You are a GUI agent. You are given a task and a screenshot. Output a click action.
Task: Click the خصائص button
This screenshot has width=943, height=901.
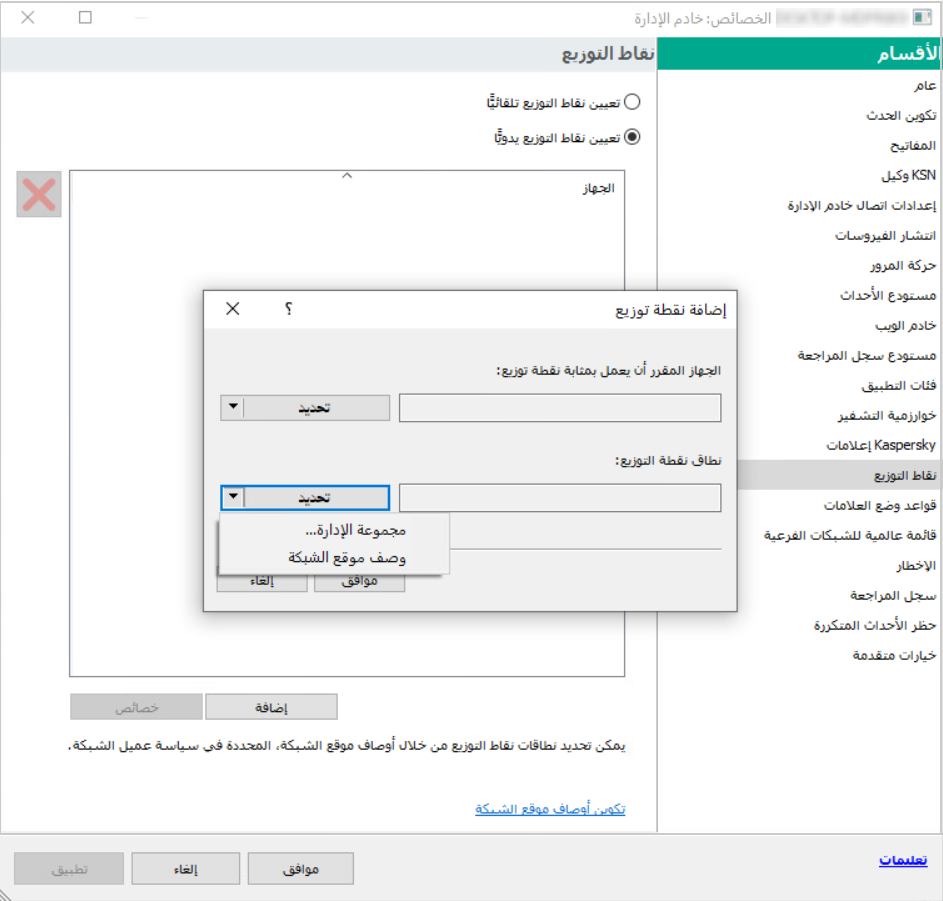click(133, 706)
